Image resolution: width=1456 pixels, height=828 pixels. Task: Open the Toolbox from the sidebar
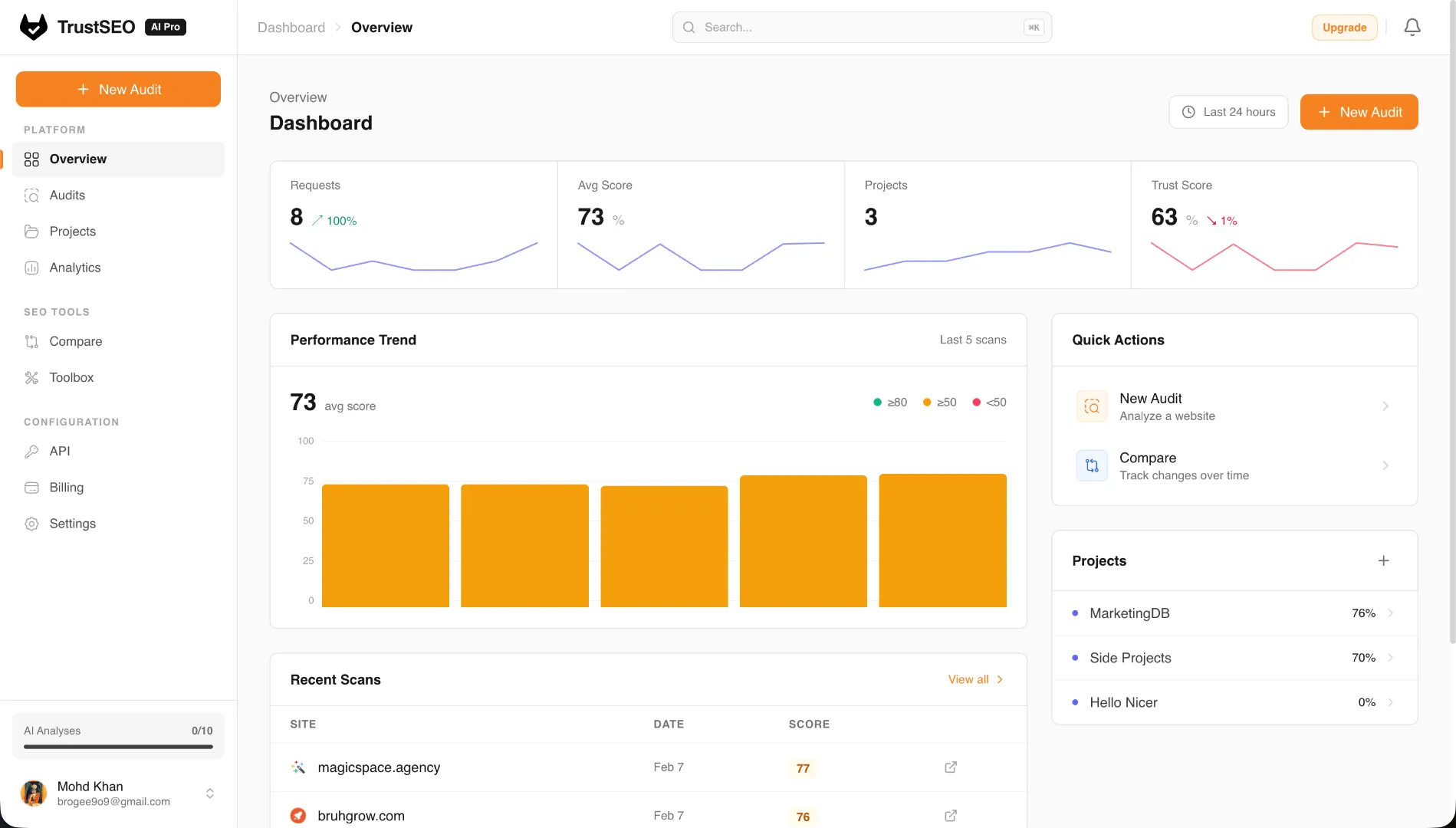coord(70,377)
